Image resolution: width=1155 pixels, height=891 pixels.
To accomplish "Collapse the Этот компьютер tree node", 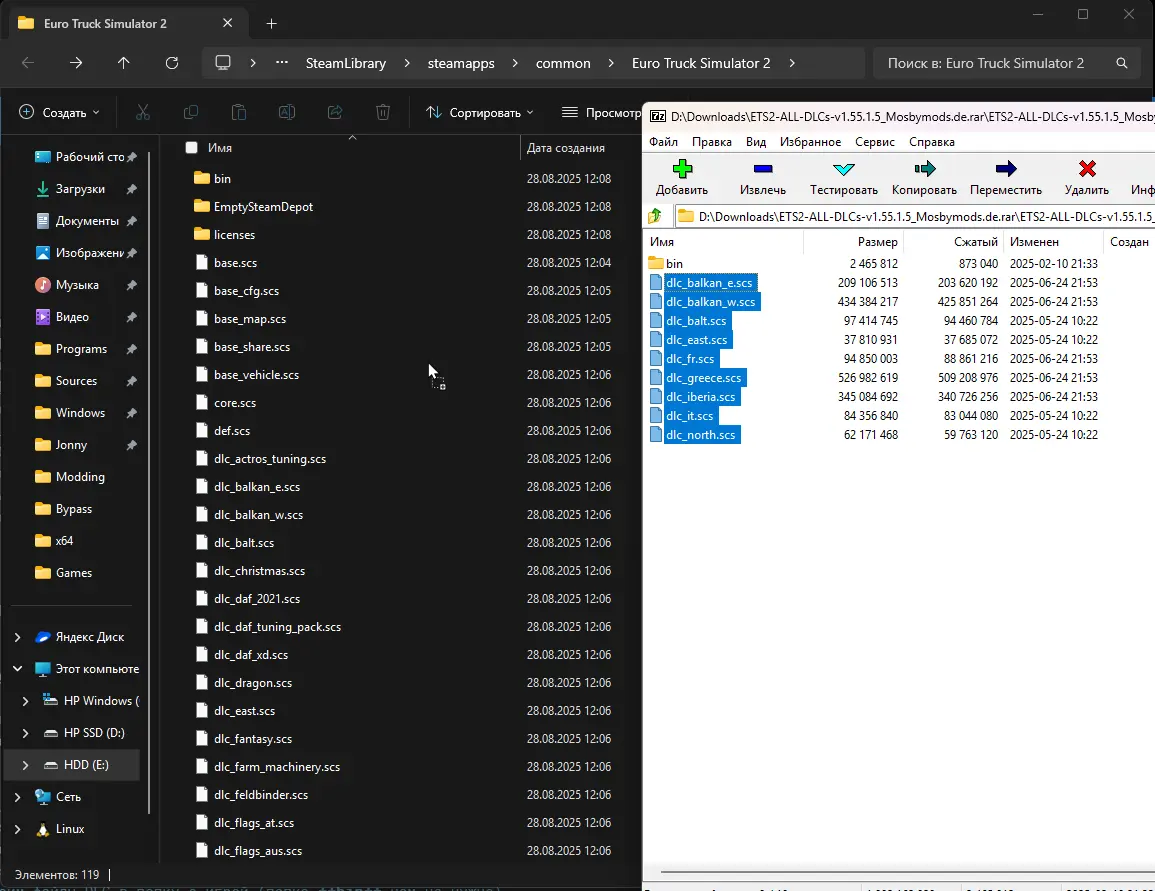I will 17,669.
